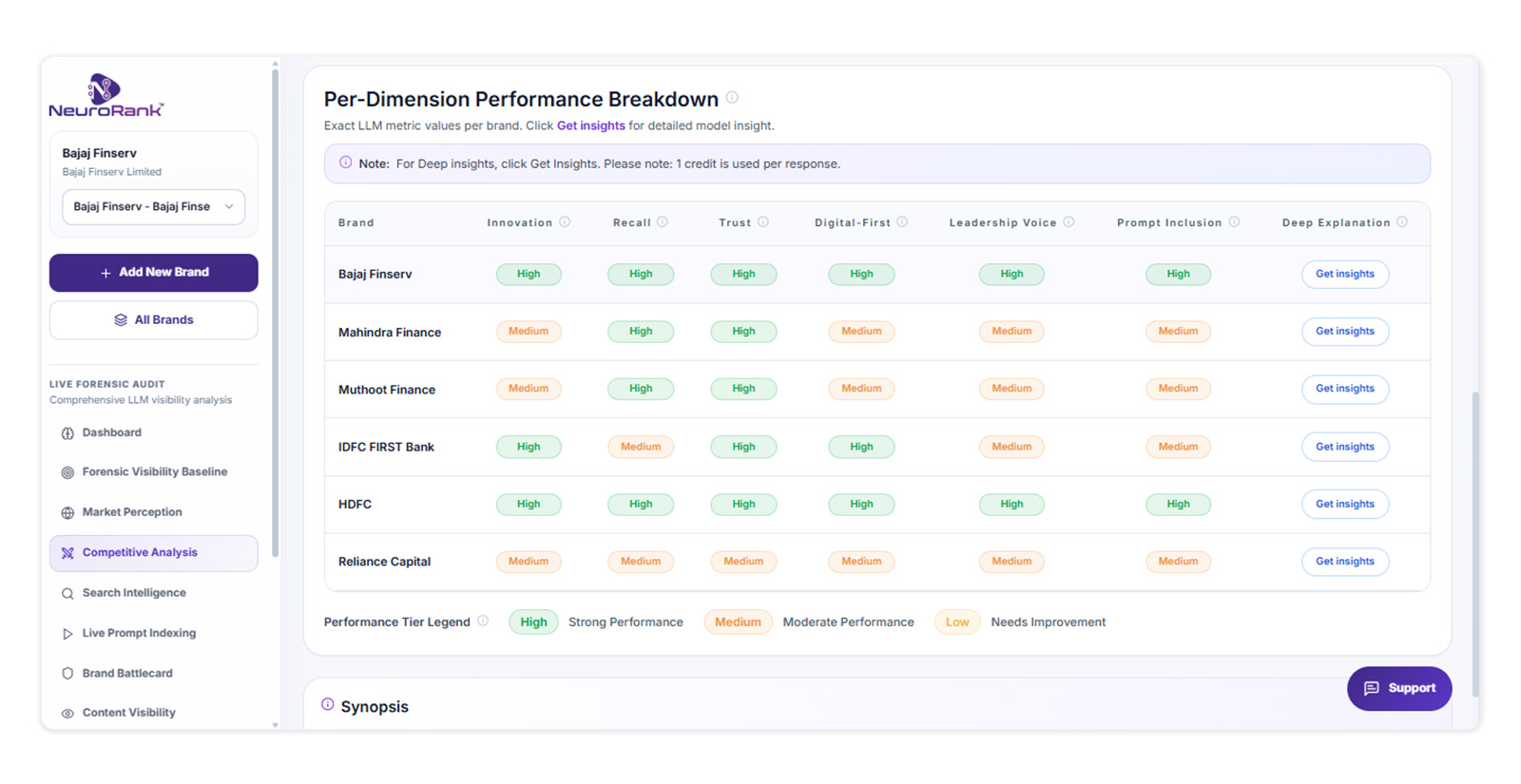Viewport: 1521px width, 784px height.
Task: Click Recall column info icon
Action: [x=663, y=222]
